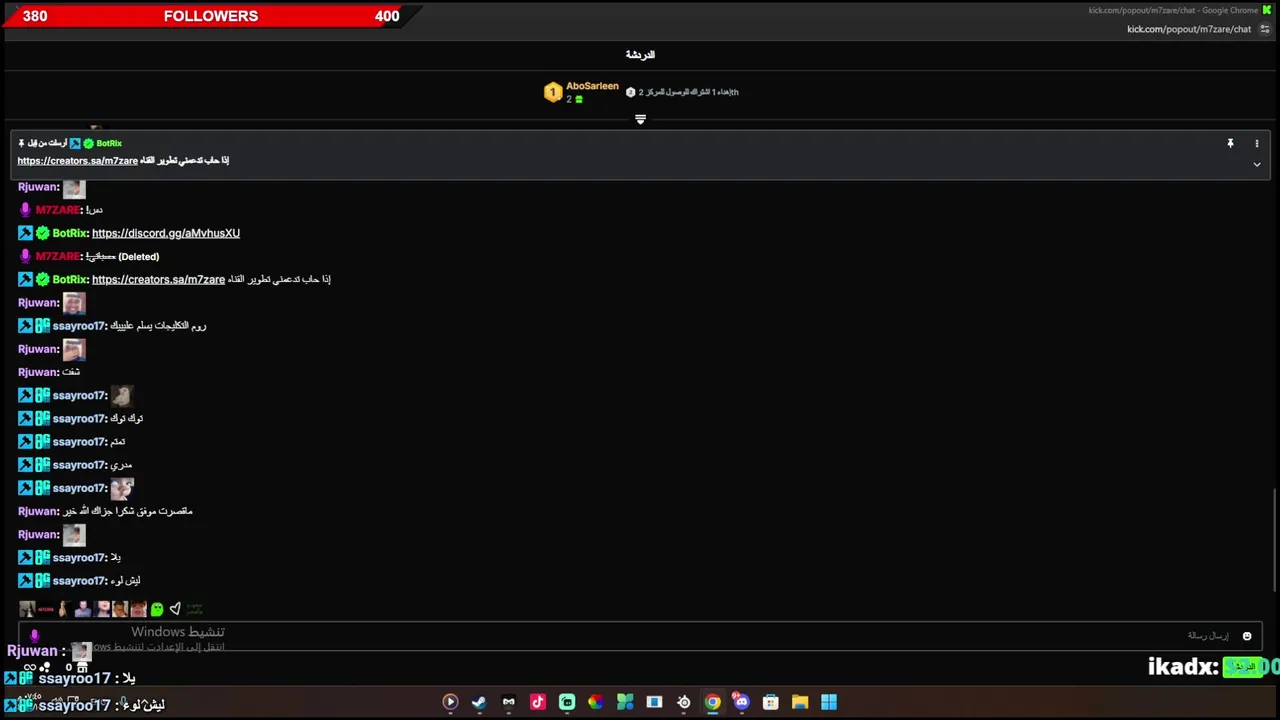Click the BotRix verified badge in the pinned message
The width and height of the screenshot is (1280, 720).
pos(88,144)
